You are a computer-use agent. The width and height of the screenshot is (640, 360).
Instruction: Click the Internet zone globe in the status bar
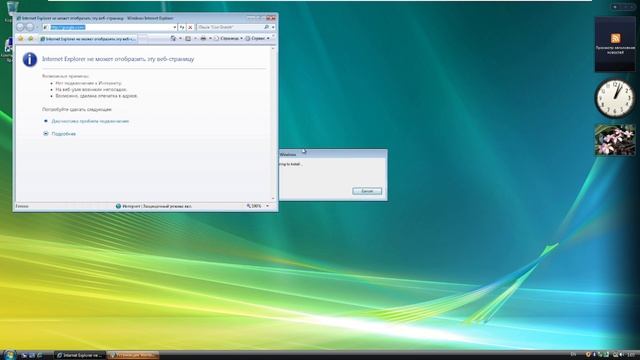tap(118, 206)
